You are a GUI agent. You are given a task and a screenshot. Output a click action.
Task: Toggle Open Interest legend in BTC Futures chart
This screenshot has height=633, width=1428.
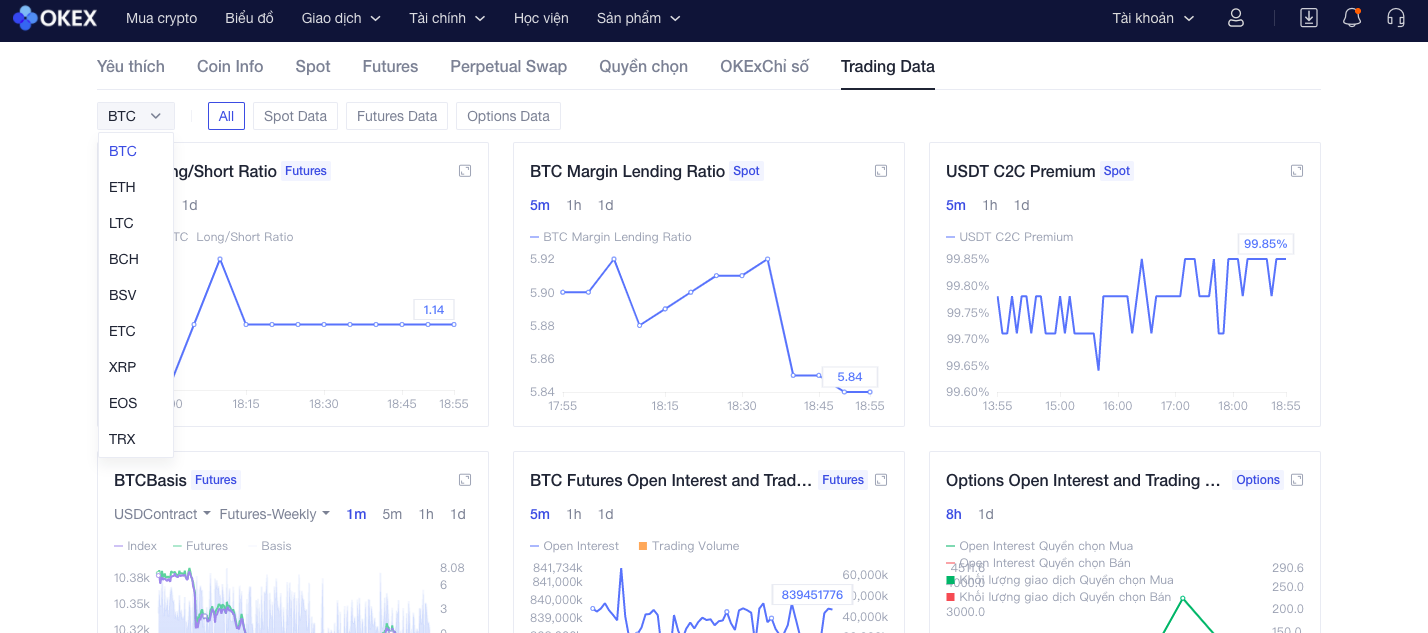[574, 546]
